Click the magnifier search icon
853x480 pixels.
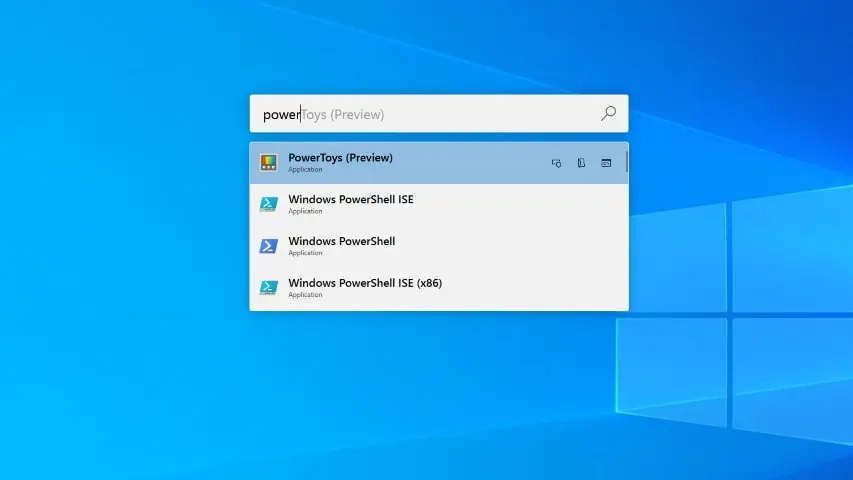(x=608, y=114)
